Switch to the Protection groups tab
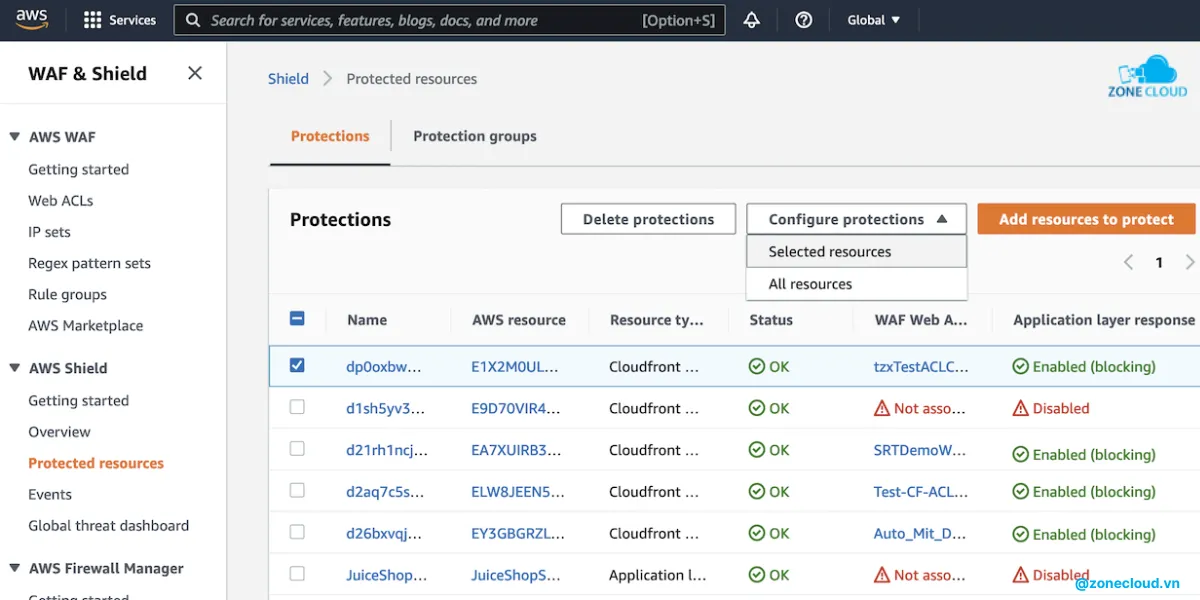Image resolution: width=1200 pixels, height=600 pixels. point(475,136)
